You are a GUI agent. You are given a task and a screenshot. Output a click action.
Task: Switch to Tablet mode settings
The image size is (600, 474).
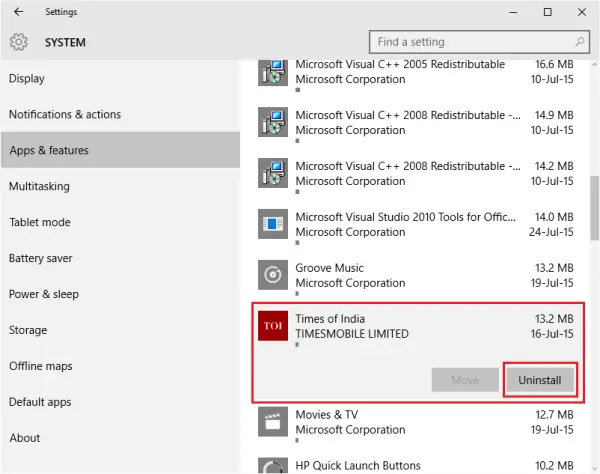(39, 222)
